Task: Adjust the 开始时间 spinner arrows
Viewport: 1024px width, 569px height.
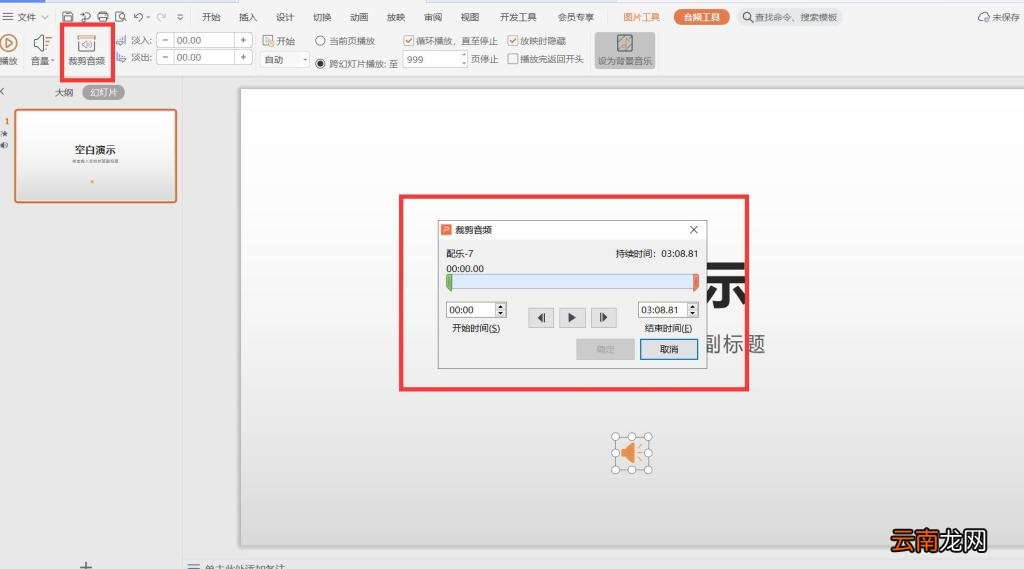Action: (x=500, y=310)
